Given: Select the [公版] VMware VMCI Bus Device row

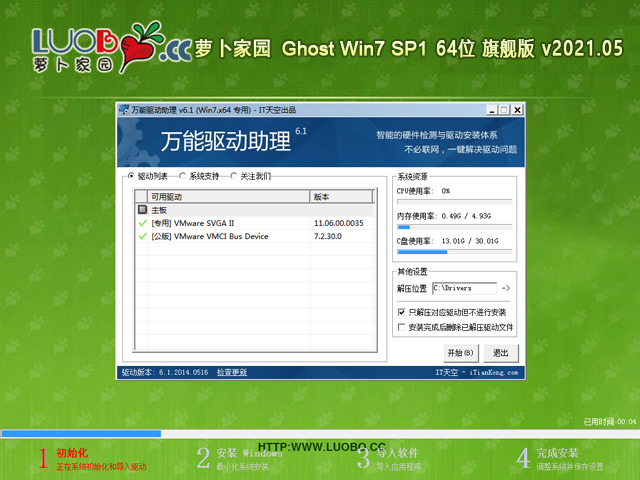Looking at the screenshot, I should tap(255, 236).
